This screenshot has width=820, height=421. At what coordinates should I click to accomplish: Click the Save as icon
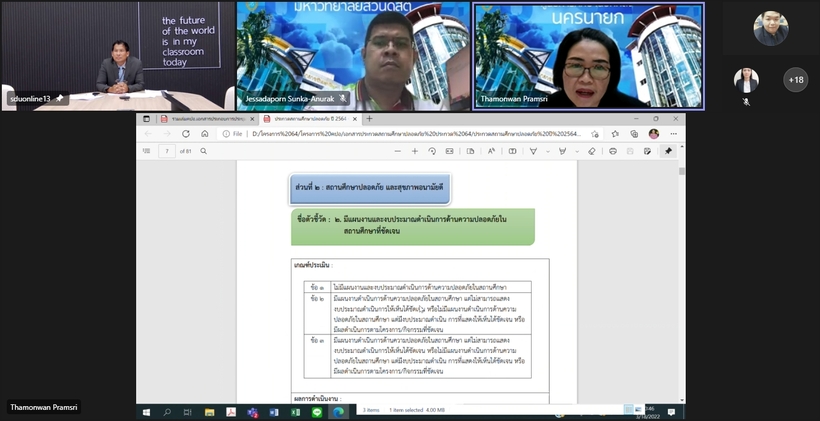click(x=647, y=151)
